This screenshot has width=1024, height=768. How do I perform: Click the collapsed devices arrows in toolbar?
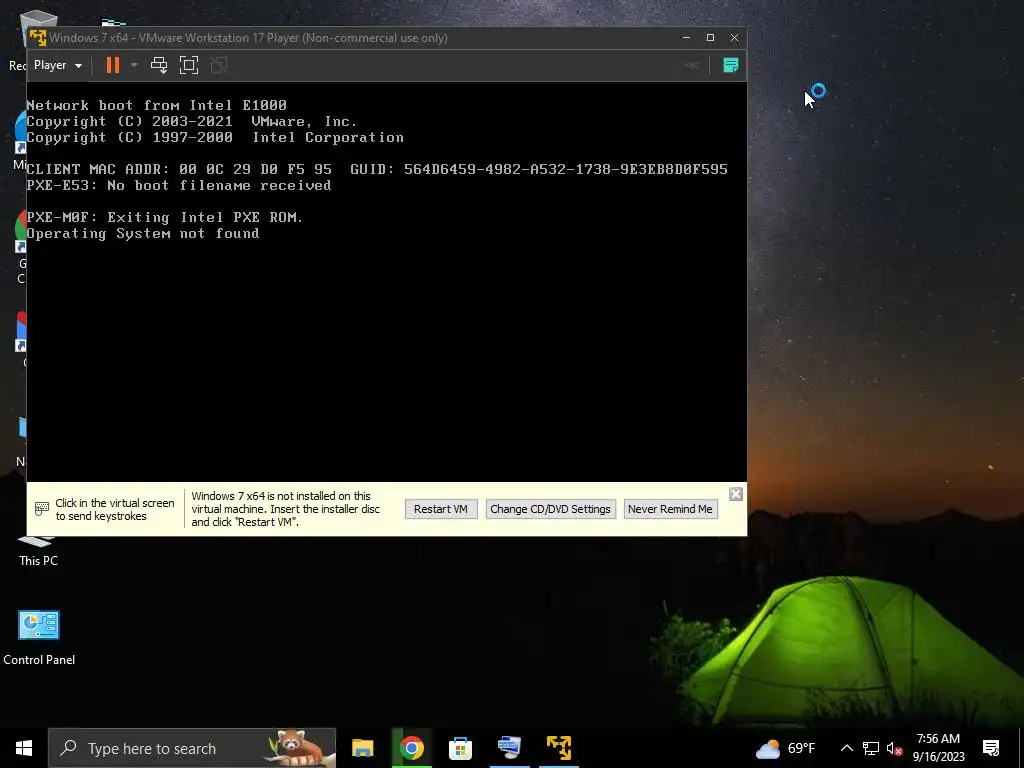(692, 65)
